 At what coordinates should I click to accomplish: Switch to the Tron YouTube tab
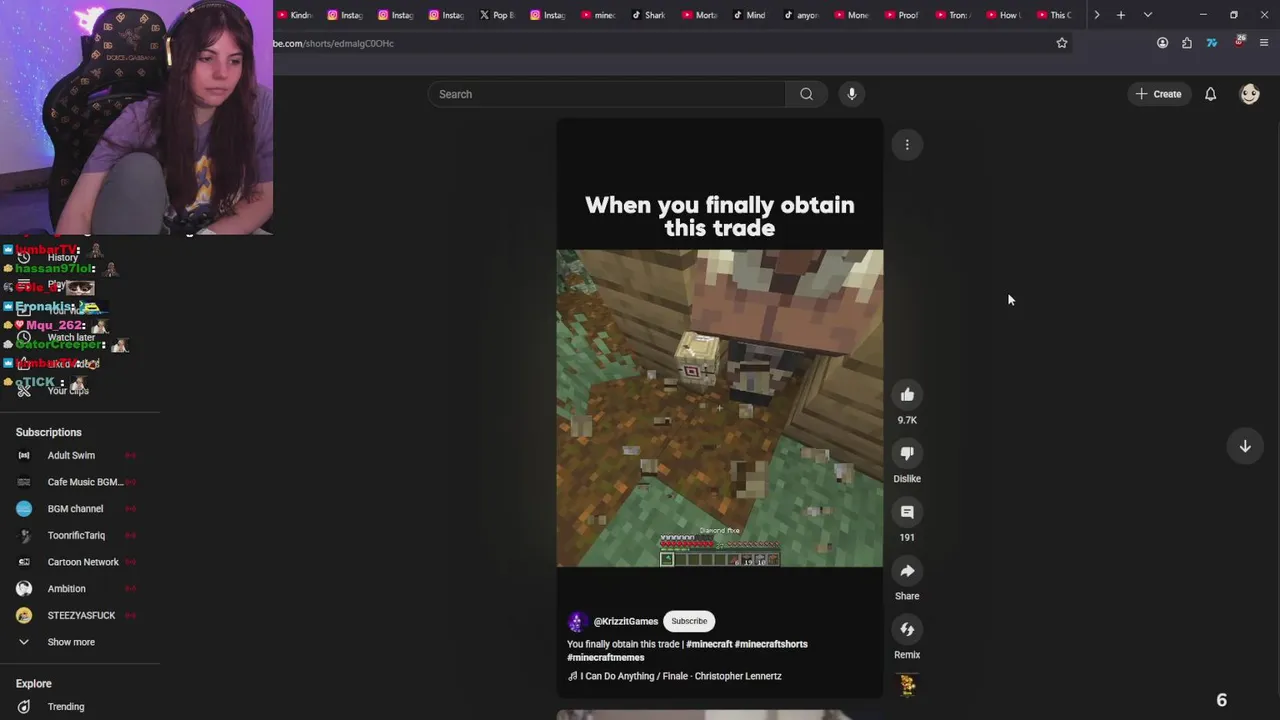[953, 15]
